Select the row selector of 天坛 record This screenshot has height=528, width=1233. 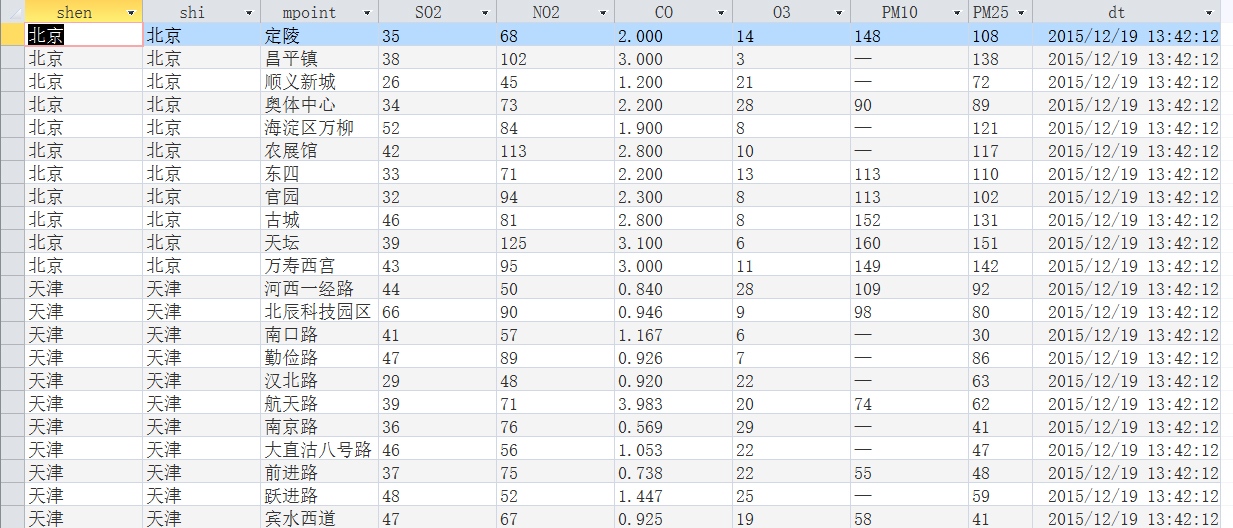click(12, 243)
